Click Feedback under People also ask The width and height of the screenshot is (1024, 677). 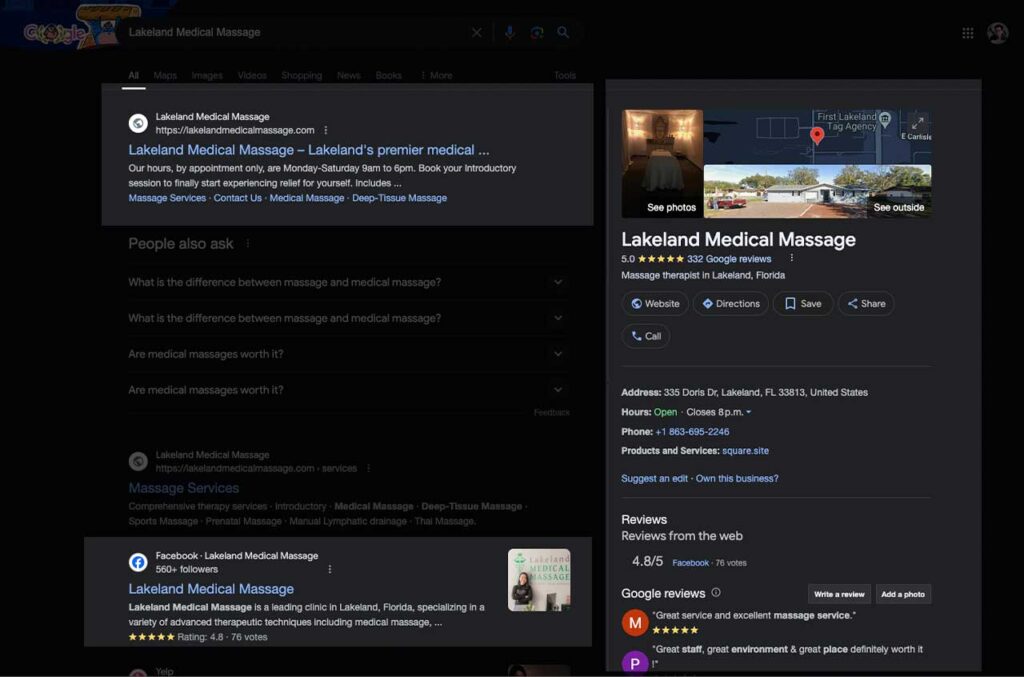(551, 412)
